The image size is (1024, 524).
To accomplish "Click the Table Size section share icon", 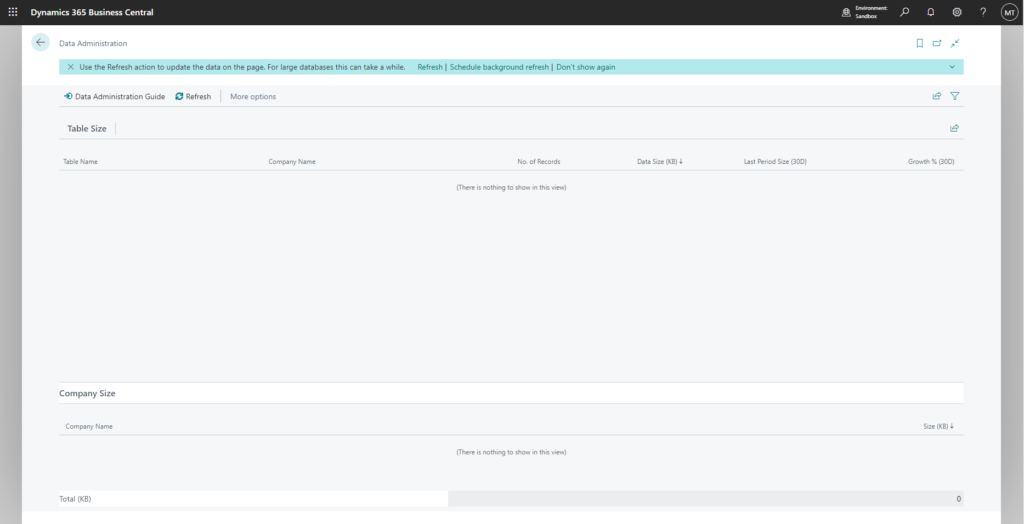I will 954,128.
